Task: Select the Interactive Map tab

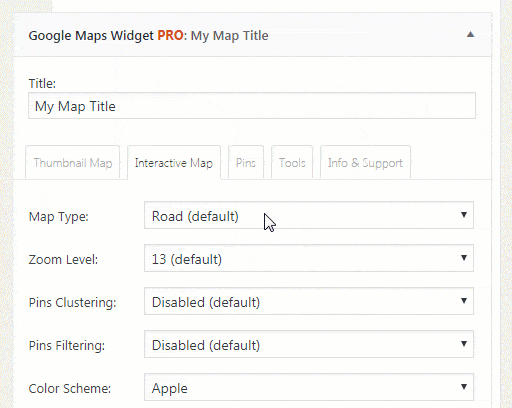Action: [x=174, y=162]
